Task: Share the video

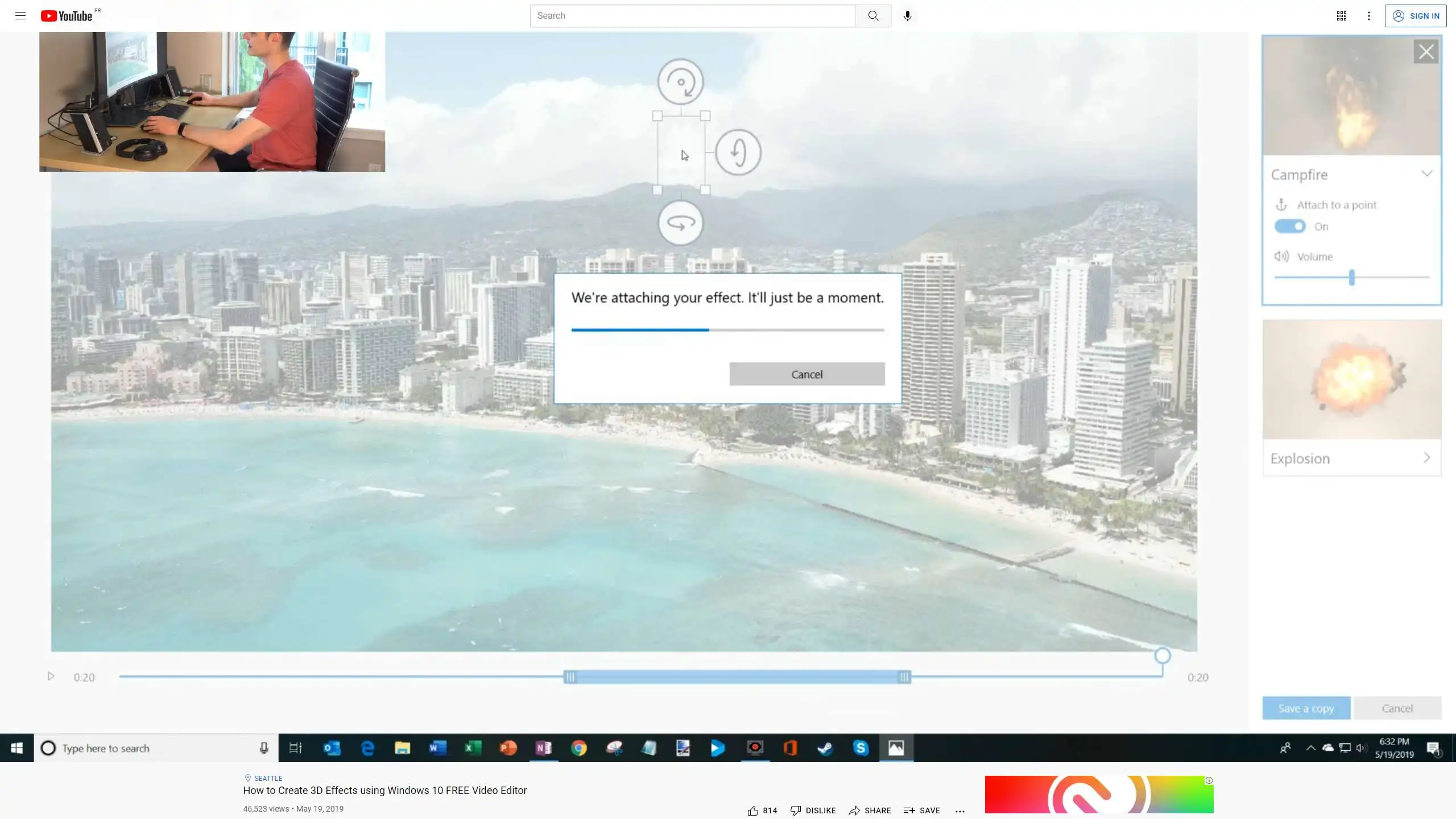Action: click(870, 810)
